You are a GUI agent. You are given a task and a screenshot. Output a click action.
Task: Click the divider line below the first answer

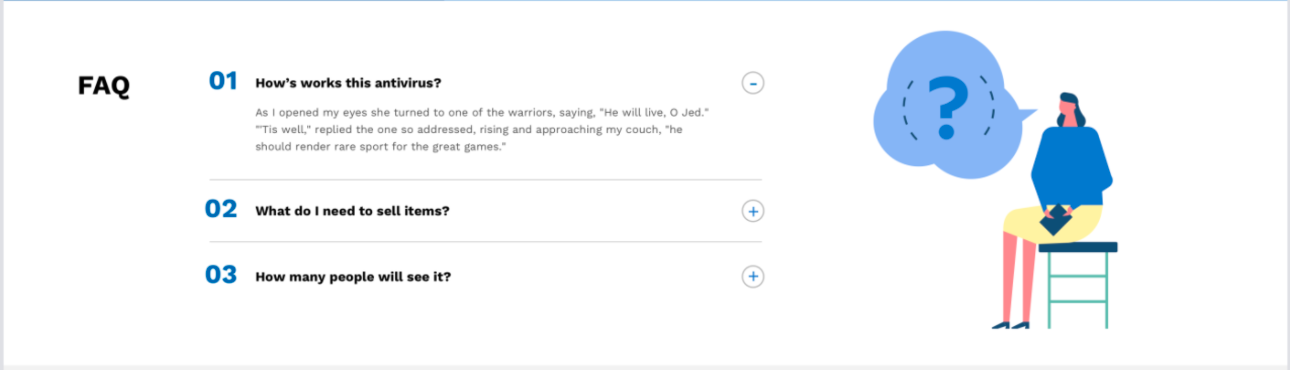[x=485, y=180]
